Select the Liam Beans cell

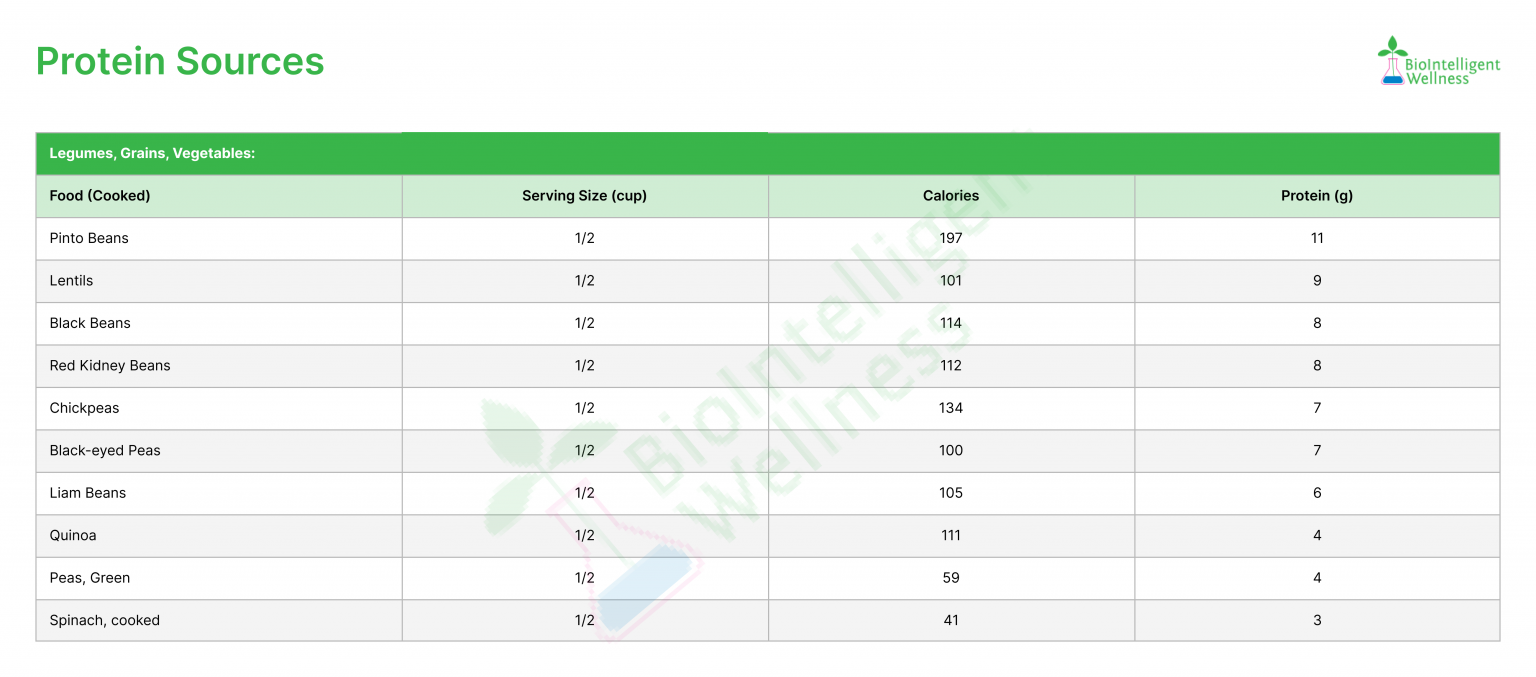[88, 493]
